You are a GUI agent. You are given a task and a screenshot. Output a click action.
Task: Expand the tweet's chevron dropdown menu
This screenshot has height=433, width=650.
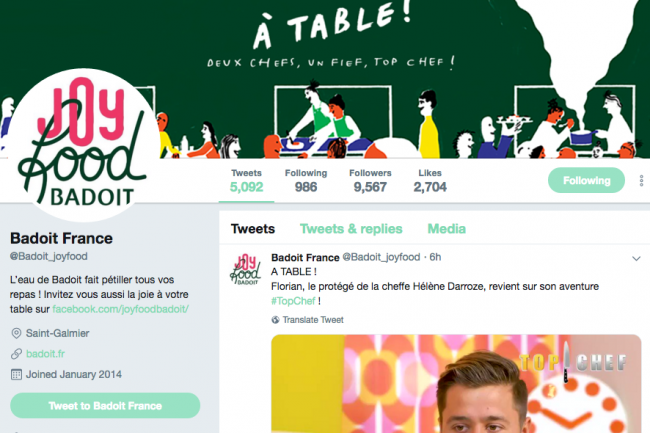click(x=636, y=259)
